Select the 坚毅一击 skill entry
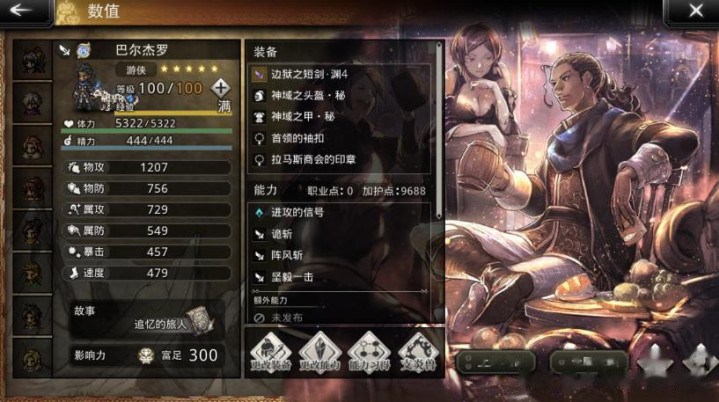 (x=339, y=277)
